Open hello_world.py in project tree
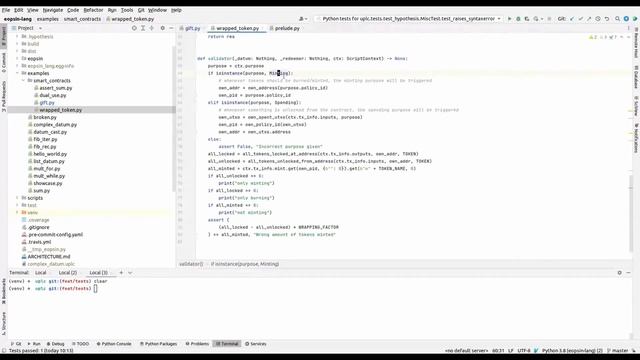The image size is (640, 360). [x=50, y=154]
